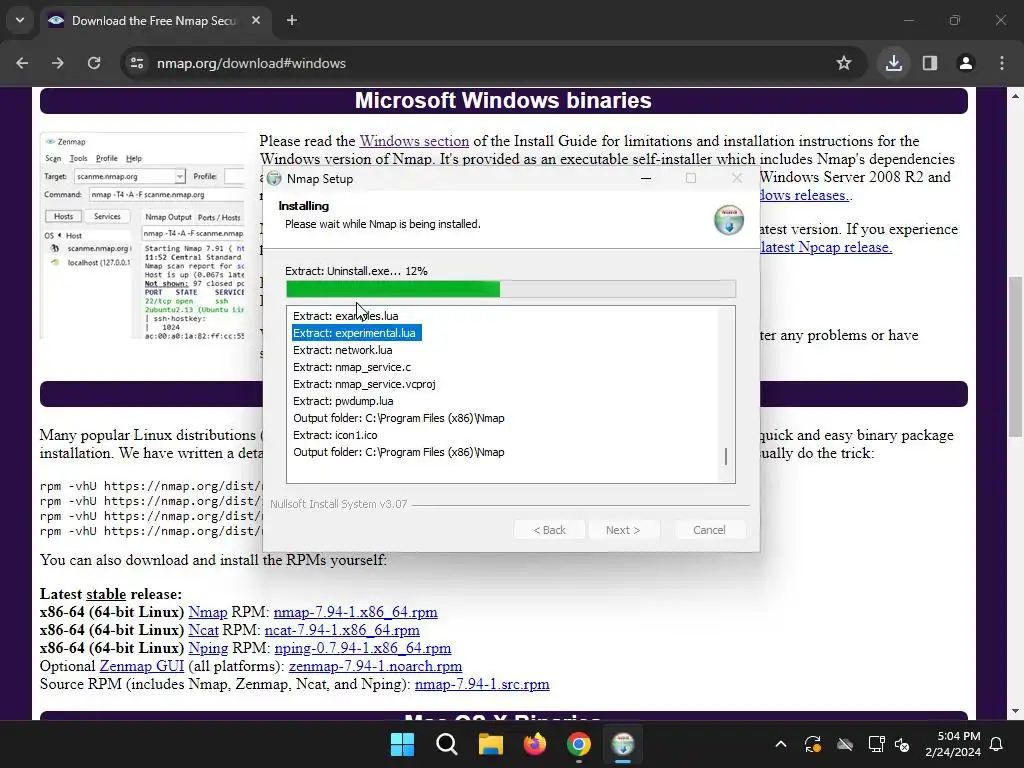Open the latest Npcap release link
This screenshot has width=1024, height=768.
coord(826,248)
